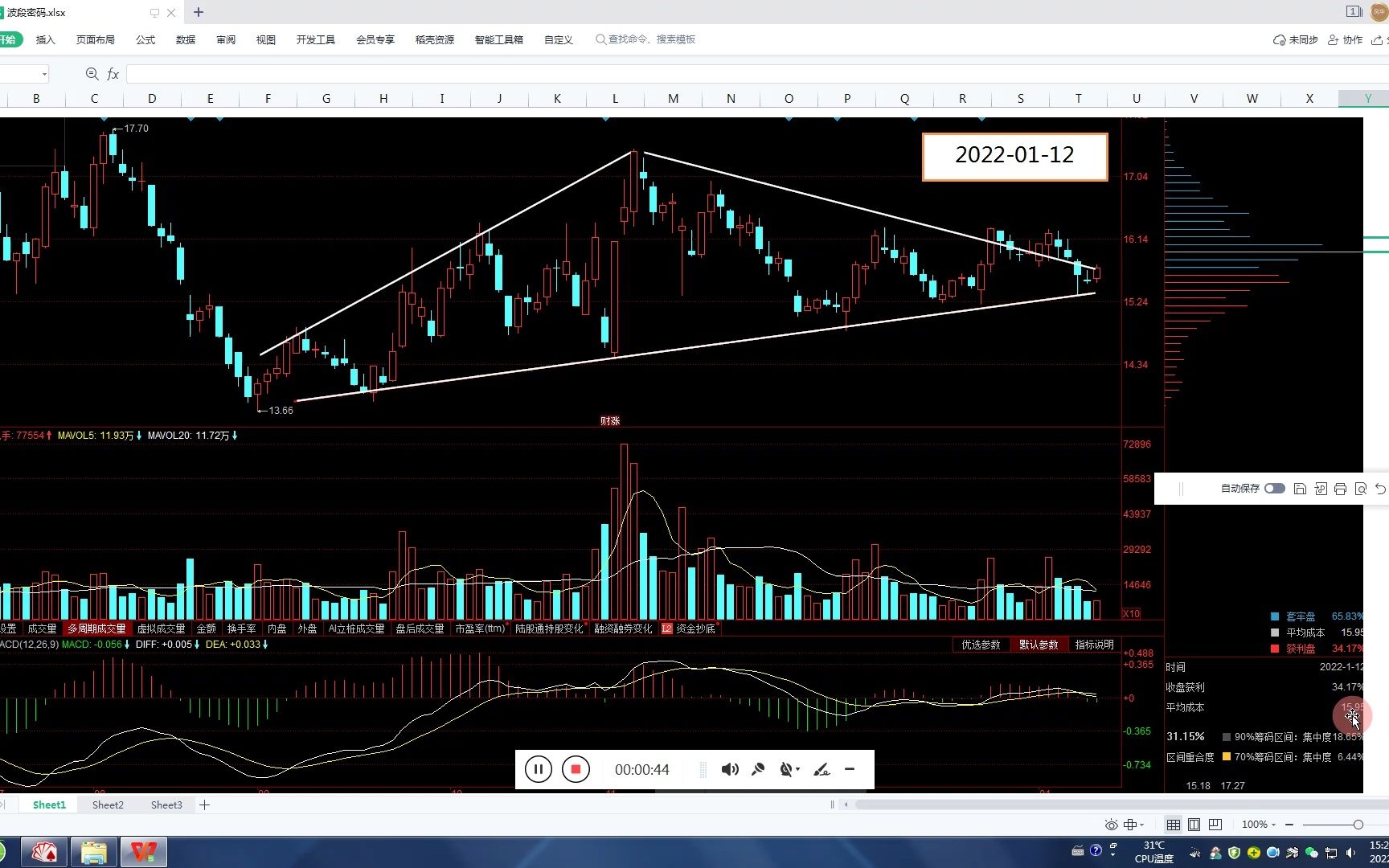Click the zoom slider handle

click(x=1358, y=825)
